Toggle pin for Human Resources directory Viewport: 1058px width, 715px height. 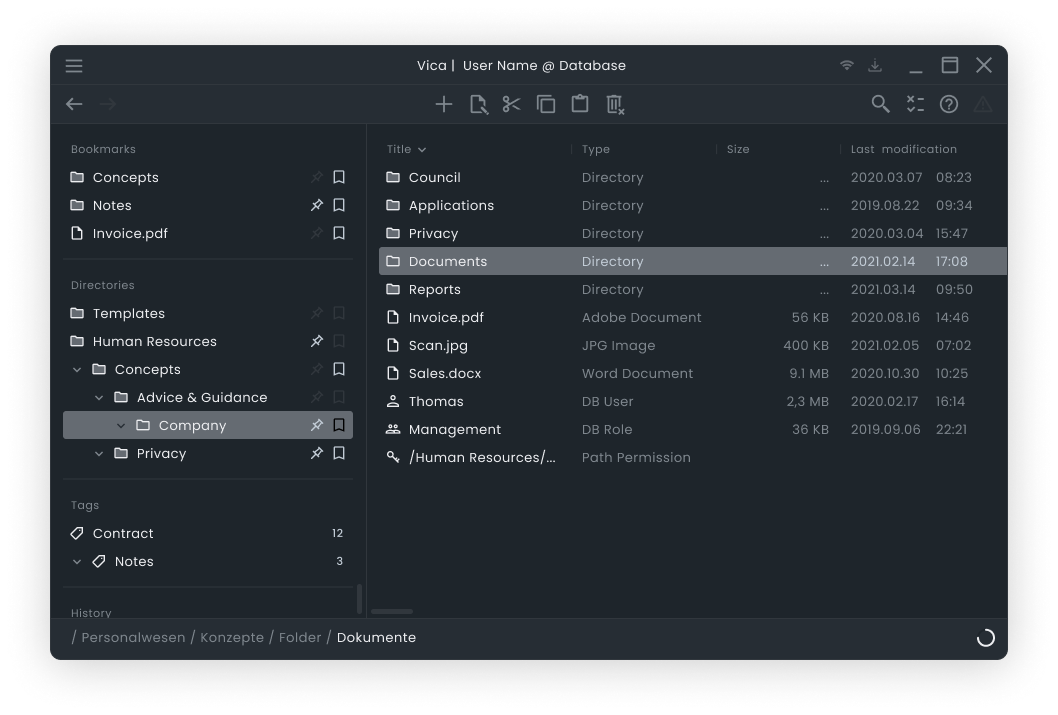(317, 341)
